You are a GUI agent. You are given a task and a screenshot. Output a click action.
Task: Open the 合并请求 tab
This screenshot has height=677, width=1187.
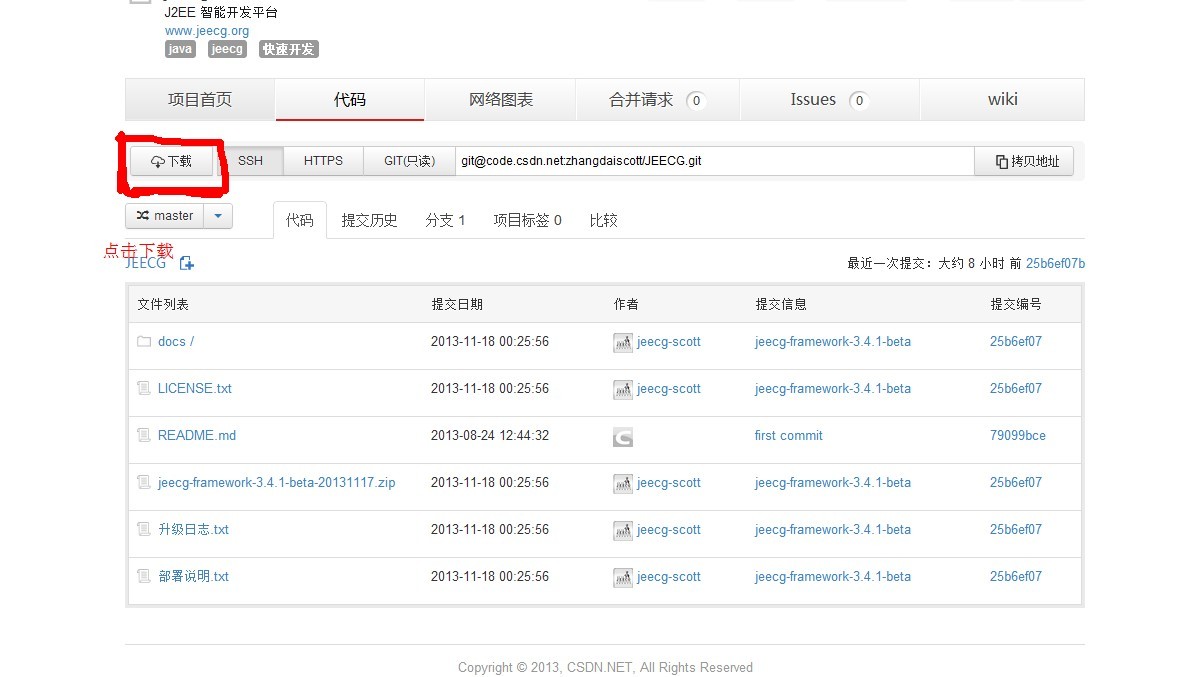[x=657, y=100]
